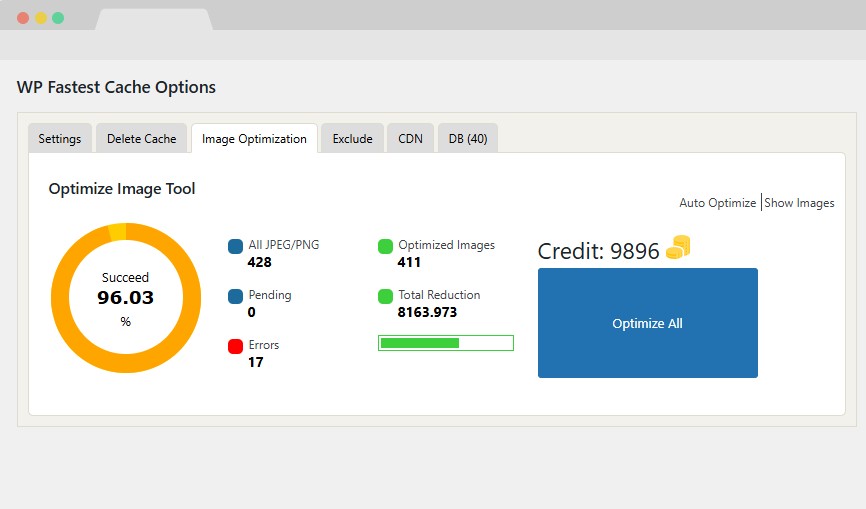Image resolution: width=866 pixels, height=509 pixels.
Task: Click the WP Fastest Cache Options title
Action: (x=116, y=87)
